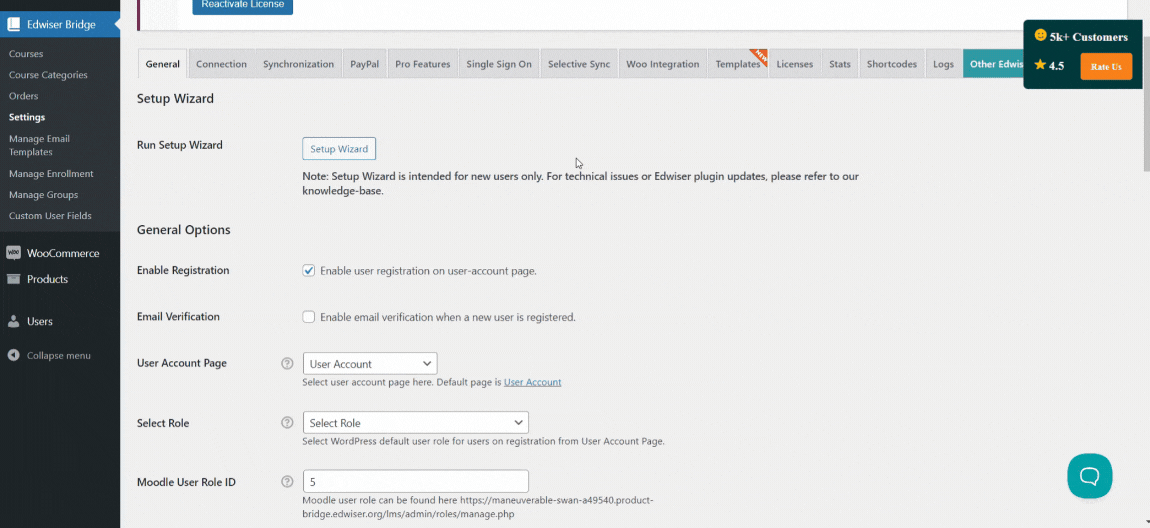1150x528 pixels.
Task: Click the Rate Us button
Action: click(x=1106, y=67)
